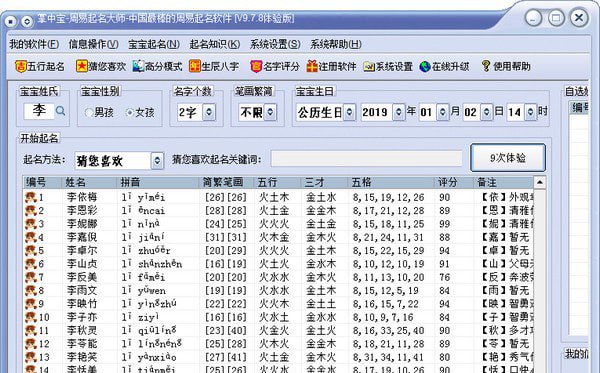Viewport: 600px width, 373px height.
Task: Click the title bar round dot icon
Action: pyautogui.click(x=10, y=21)
